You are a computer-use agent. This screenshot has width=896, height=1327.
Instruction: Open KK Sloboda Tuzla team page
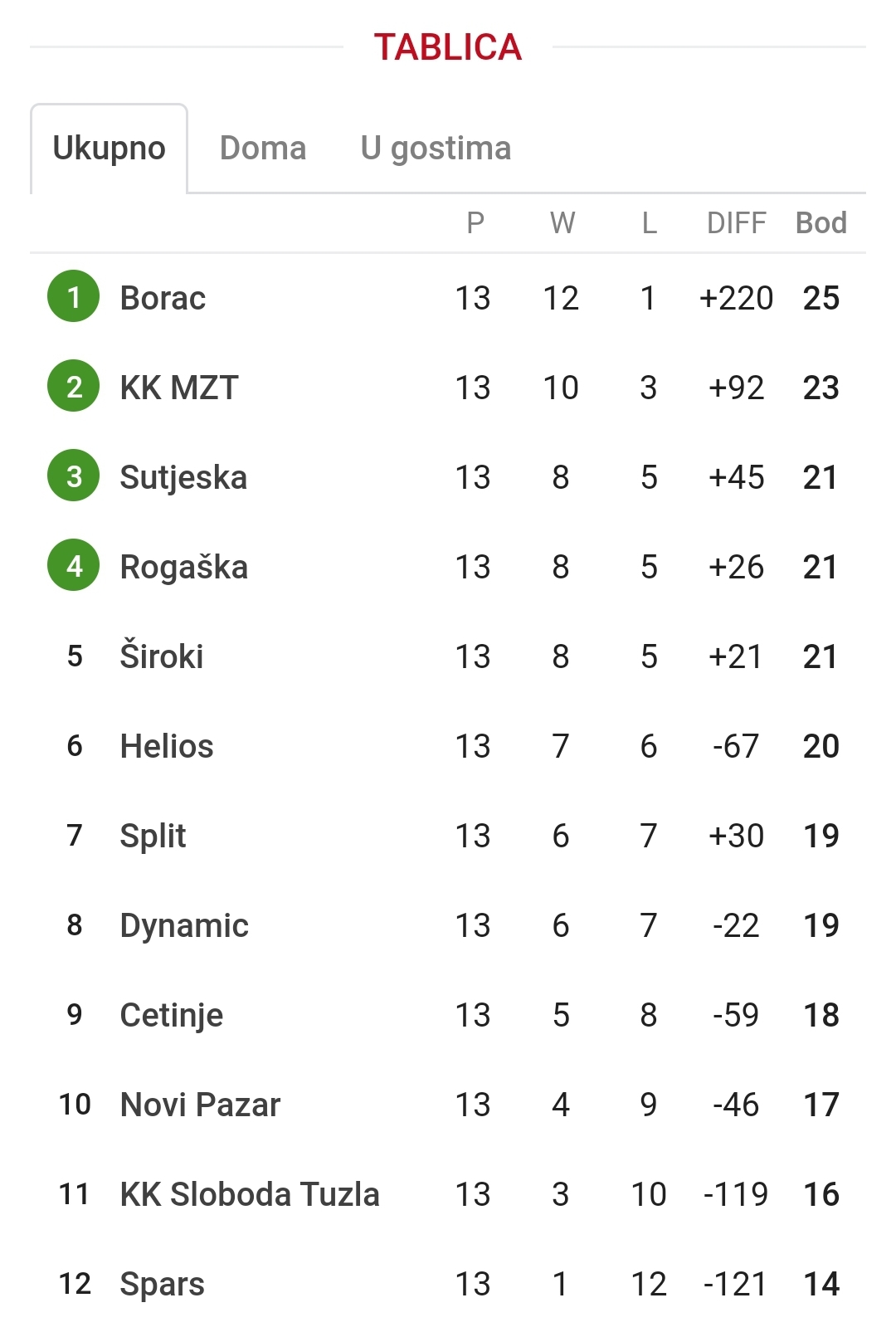[250, 1194]
